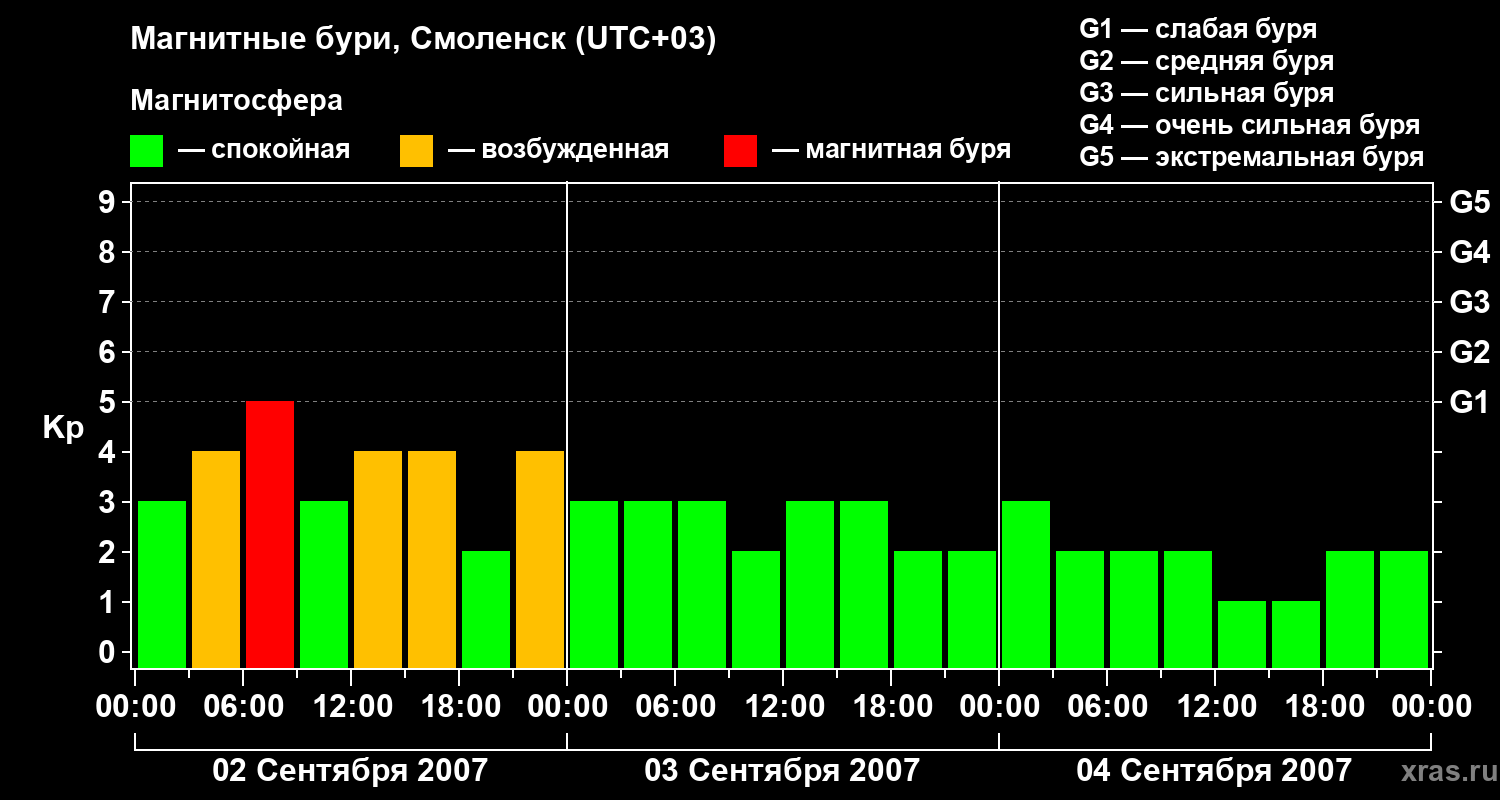Click the '— магнитная буря' legend label
This screenshot has height=800, width=1500.
pos(892,151)
